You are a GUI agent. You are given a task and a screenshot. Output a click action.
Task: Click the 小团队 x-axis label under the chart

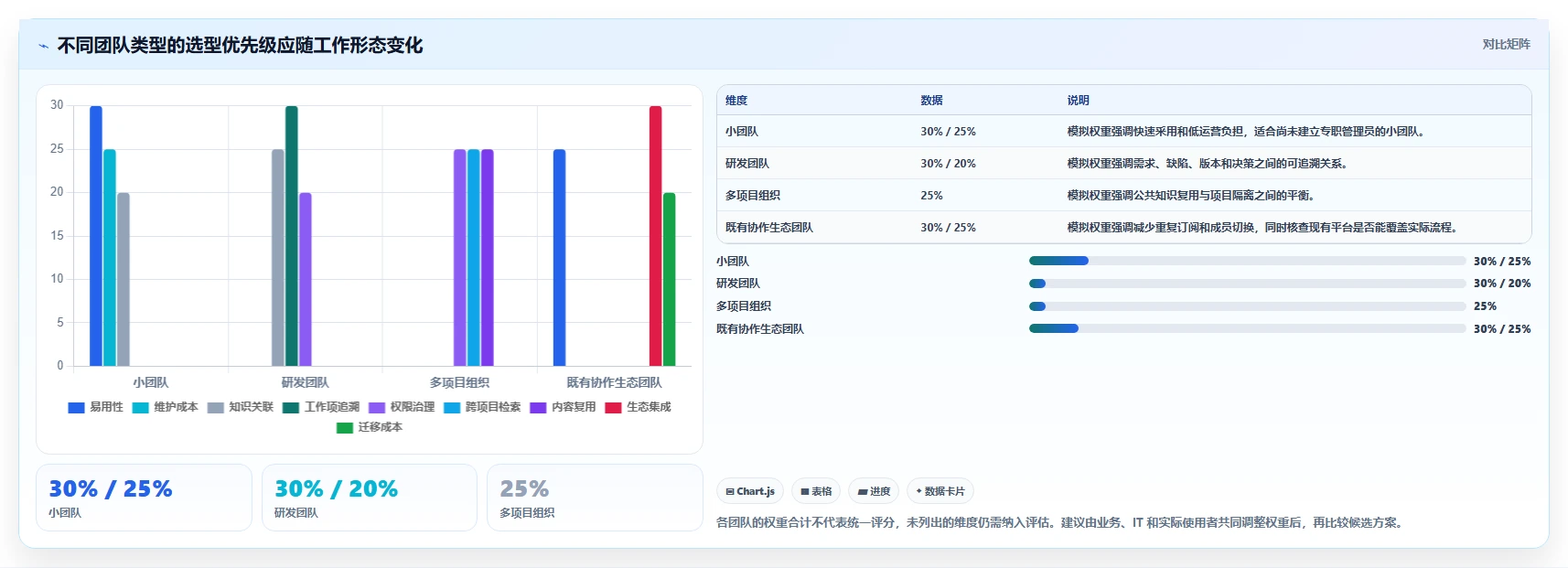coord(150,382)
